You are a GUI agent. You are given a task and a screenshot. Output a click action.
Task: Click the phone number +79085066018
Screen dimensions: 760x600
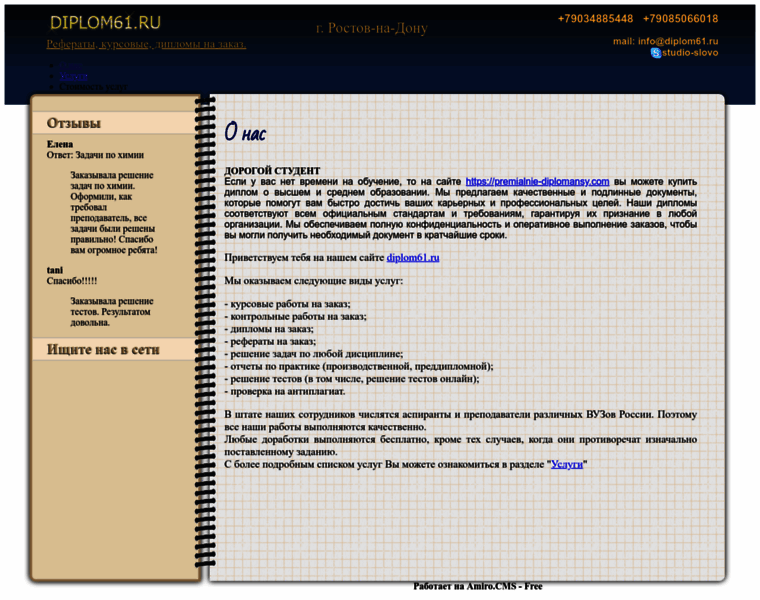point(681,19)
